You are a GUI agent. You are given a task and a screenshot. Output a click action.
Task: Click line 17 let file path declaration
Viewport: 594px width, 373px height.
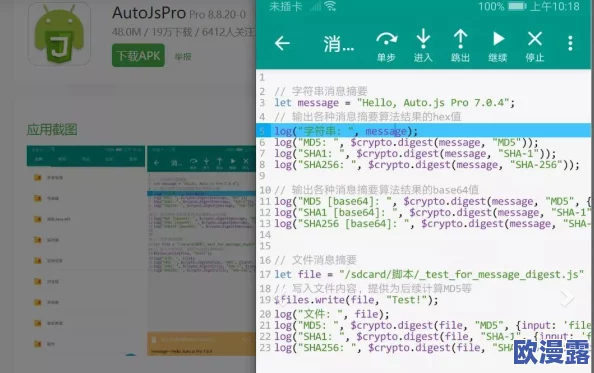click(x=429, y=274)
